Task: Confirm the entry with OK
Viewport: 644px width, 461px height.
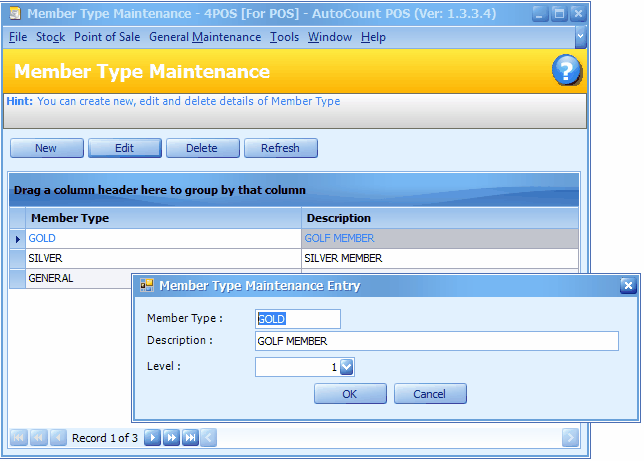Action: pos(350,394)
